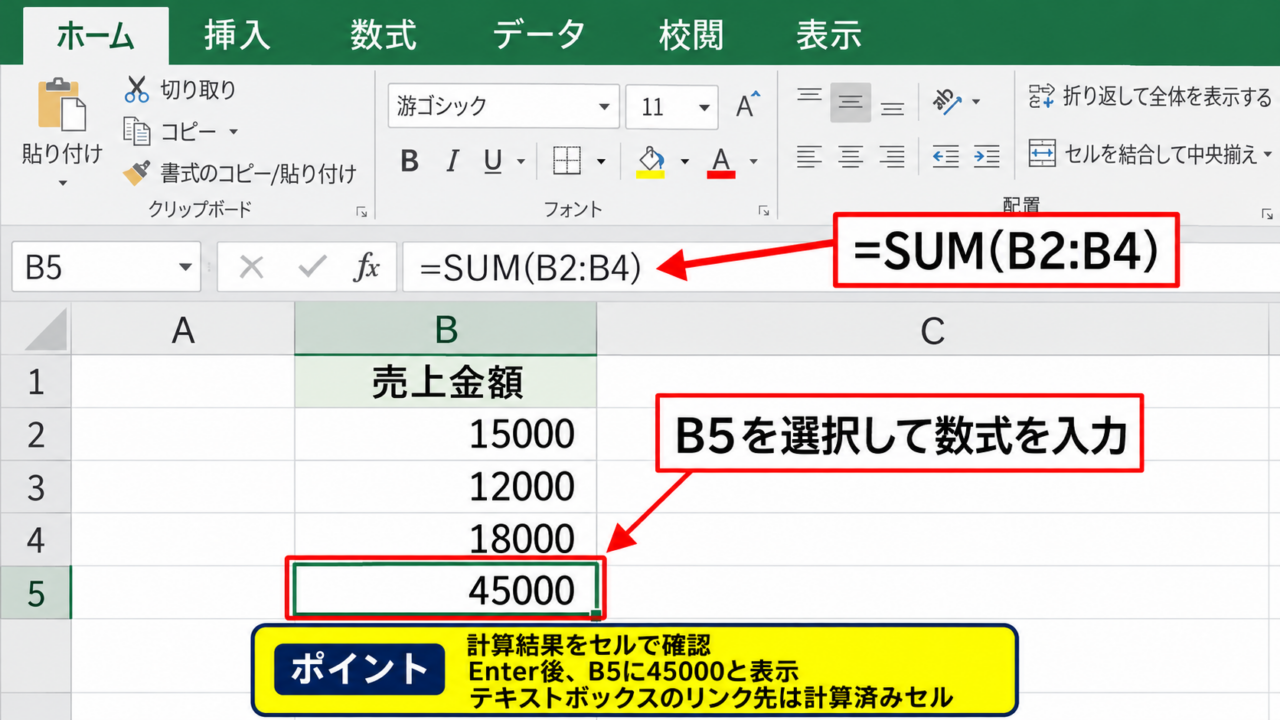This screenshot has height=720, width=1280.
Task: Click the fx insert function icon
Action: (367, 267)
